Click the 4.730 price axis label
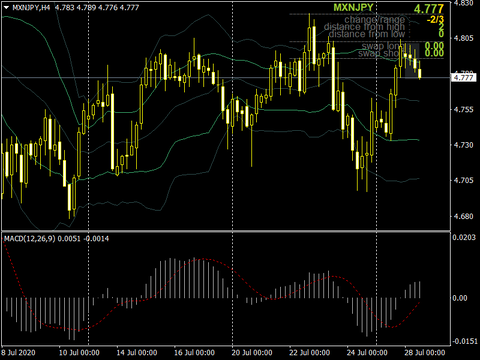This screenshot has width=480, height=360. (463, 145)
